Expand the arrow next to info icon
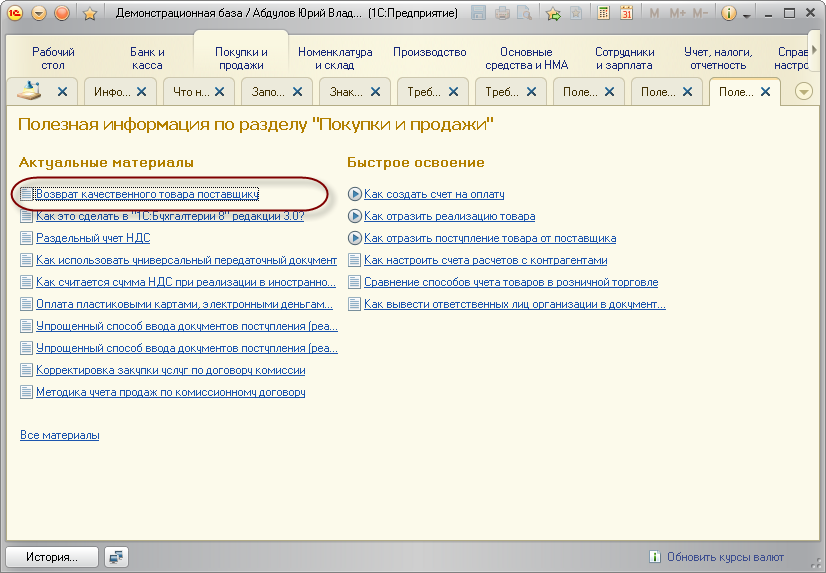Viewport: 826px width, 573px height. (746, 16)
